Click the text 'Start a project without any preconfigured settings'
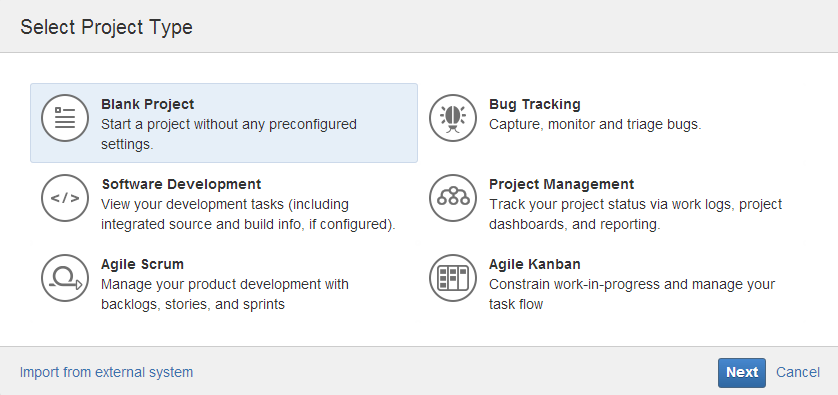This screenshot has height=395, width=838. tap(229, 134)
